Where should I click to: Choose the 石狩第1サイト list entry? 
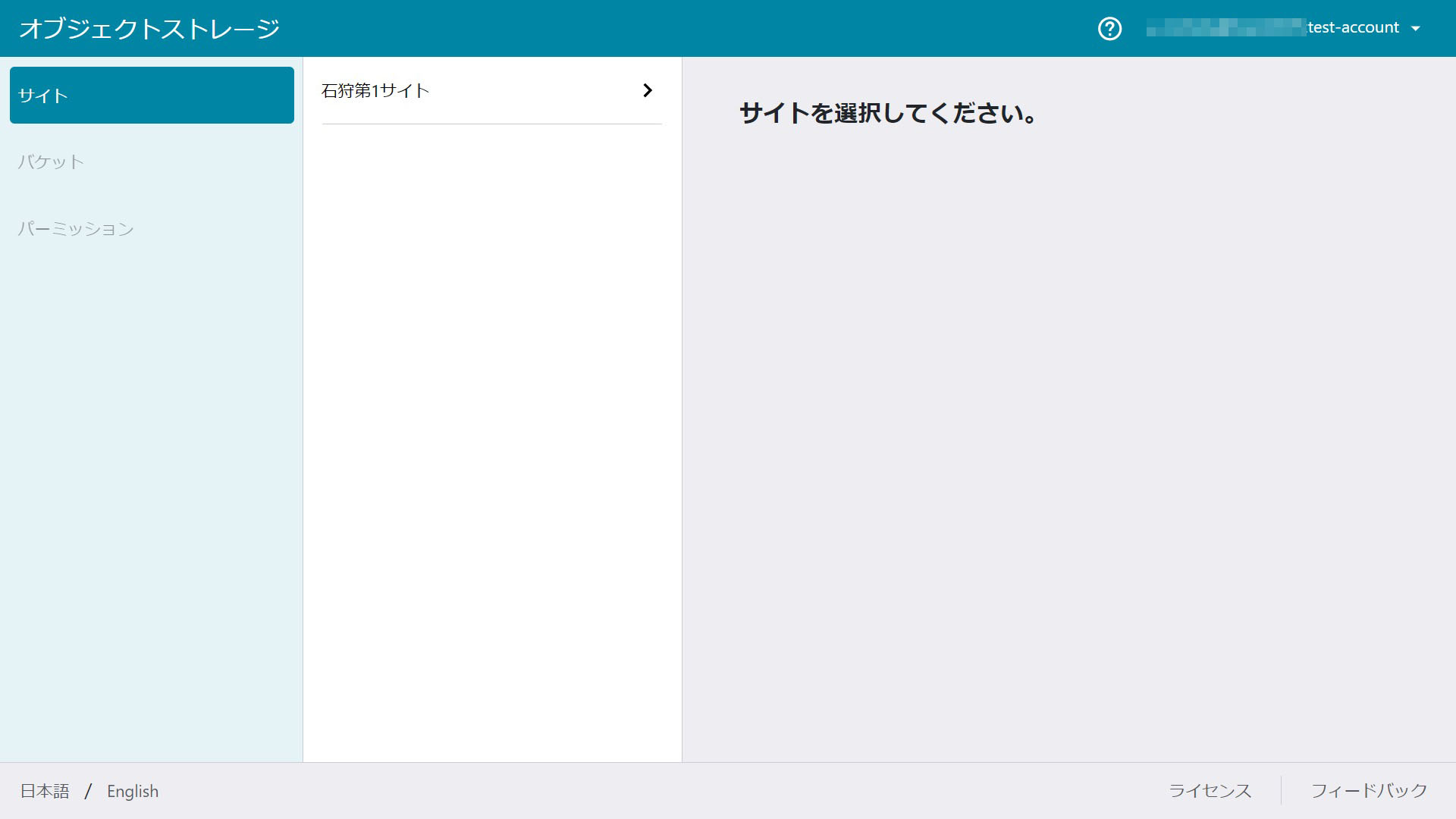click(x=376, y=91)
